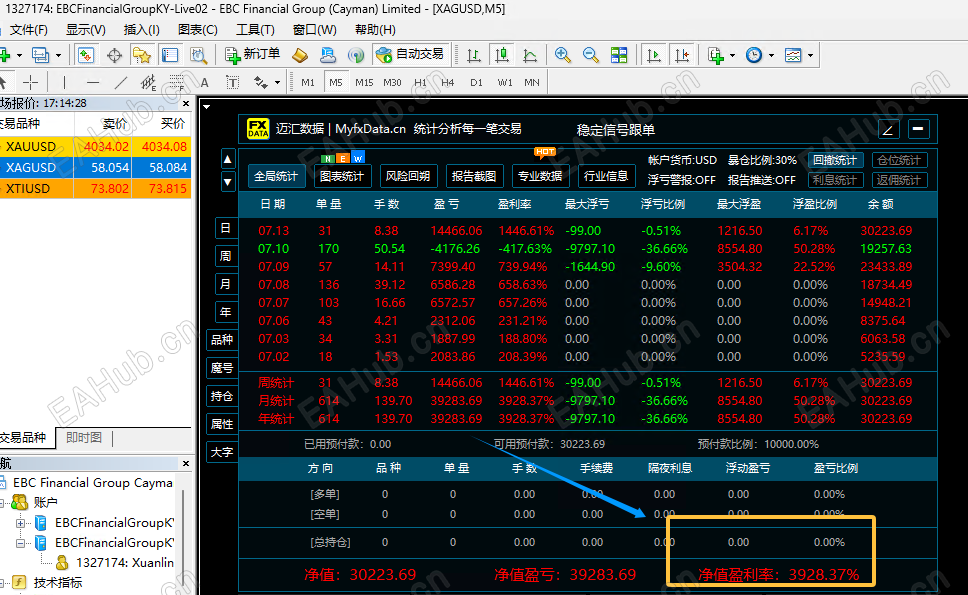Toggle the 自动交易 auto trading button
This screenshot has height=595, width=968.
(411, 54)
